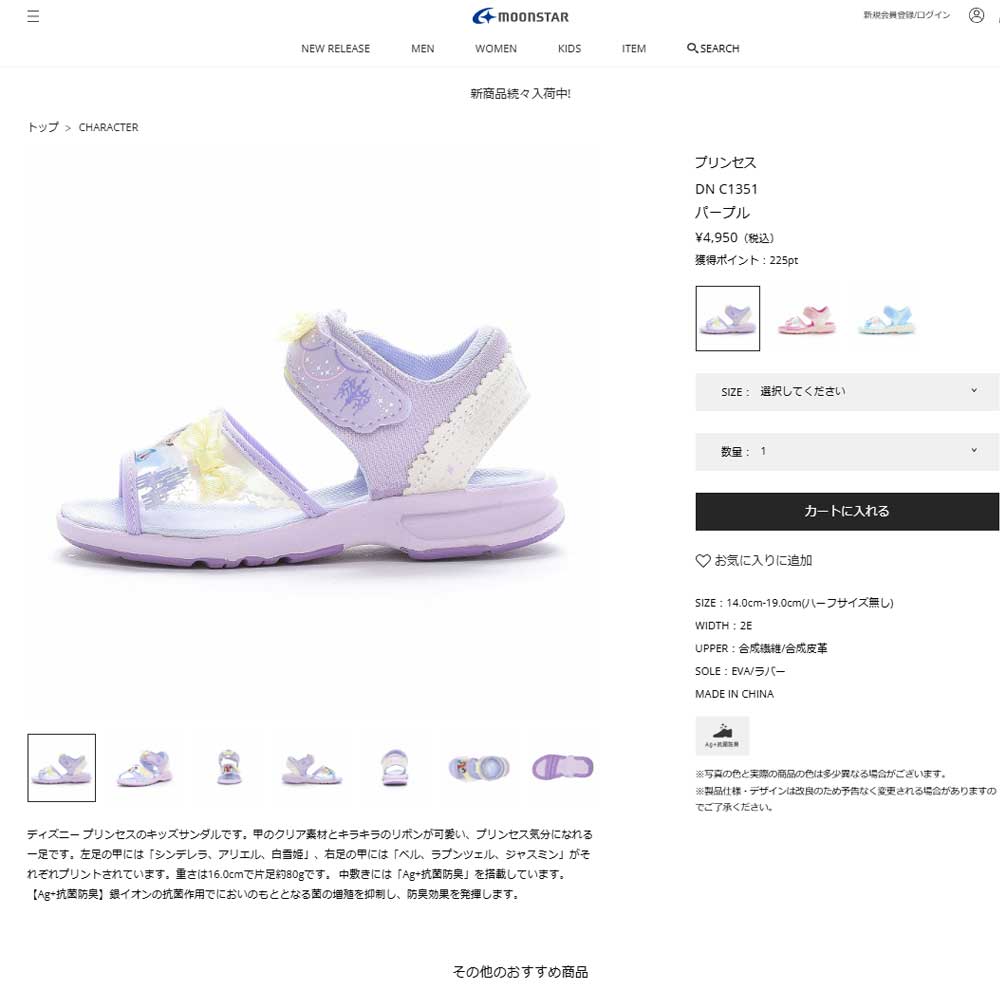1000x1000 pixels.
Task: Select the blue sandal color variant
Action: pyautogui.click(x=886, y=318)
